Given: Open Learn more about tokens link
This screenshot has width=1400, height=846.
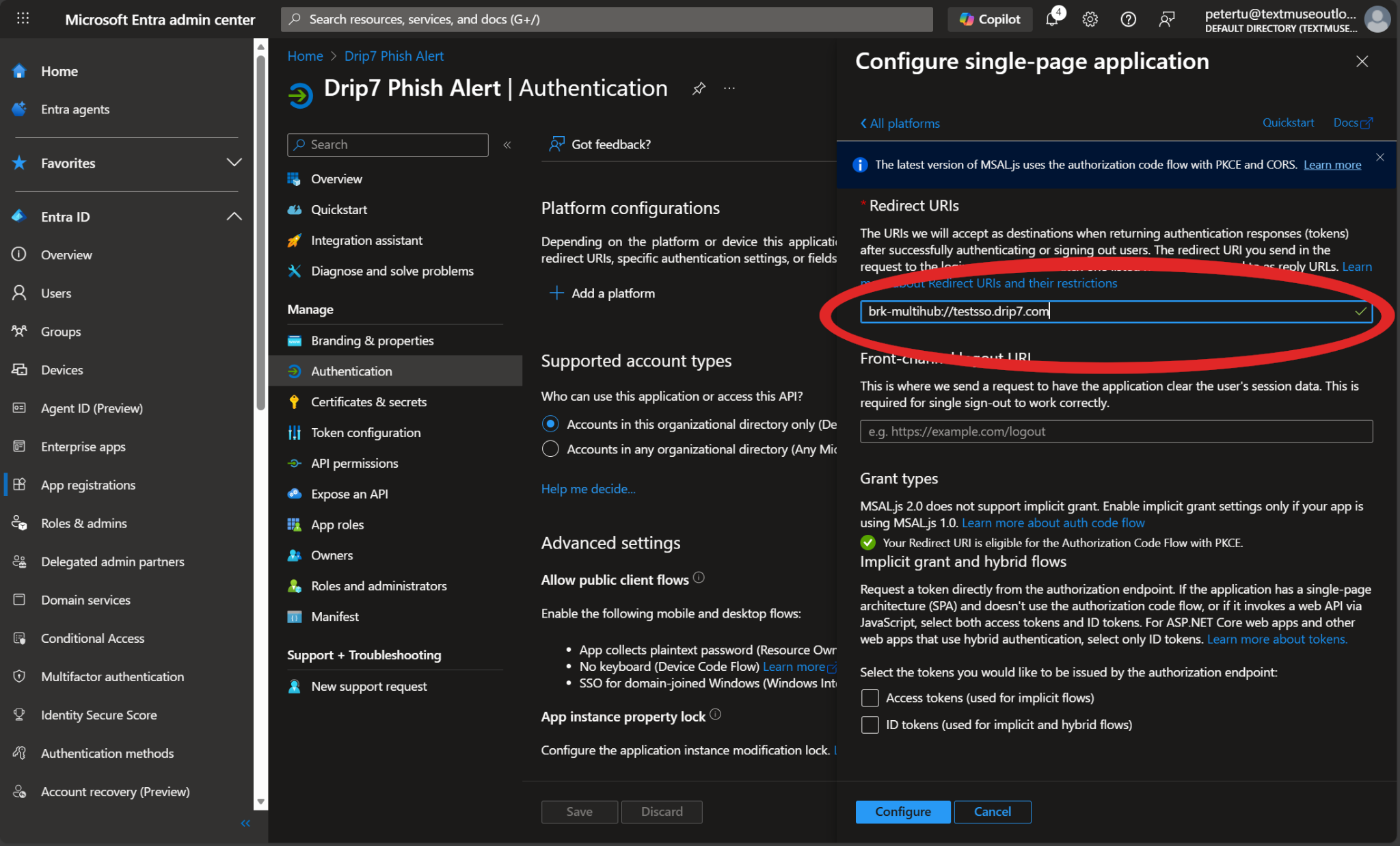Looking at the screenshot, I should pos(1277,639).
